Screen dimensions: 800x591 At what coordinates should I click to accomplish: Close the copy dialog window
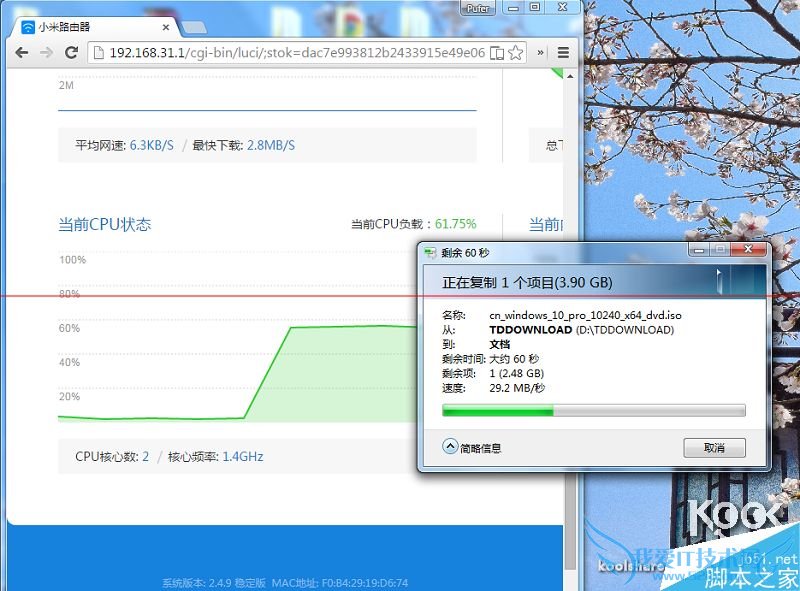coord(748,249)
